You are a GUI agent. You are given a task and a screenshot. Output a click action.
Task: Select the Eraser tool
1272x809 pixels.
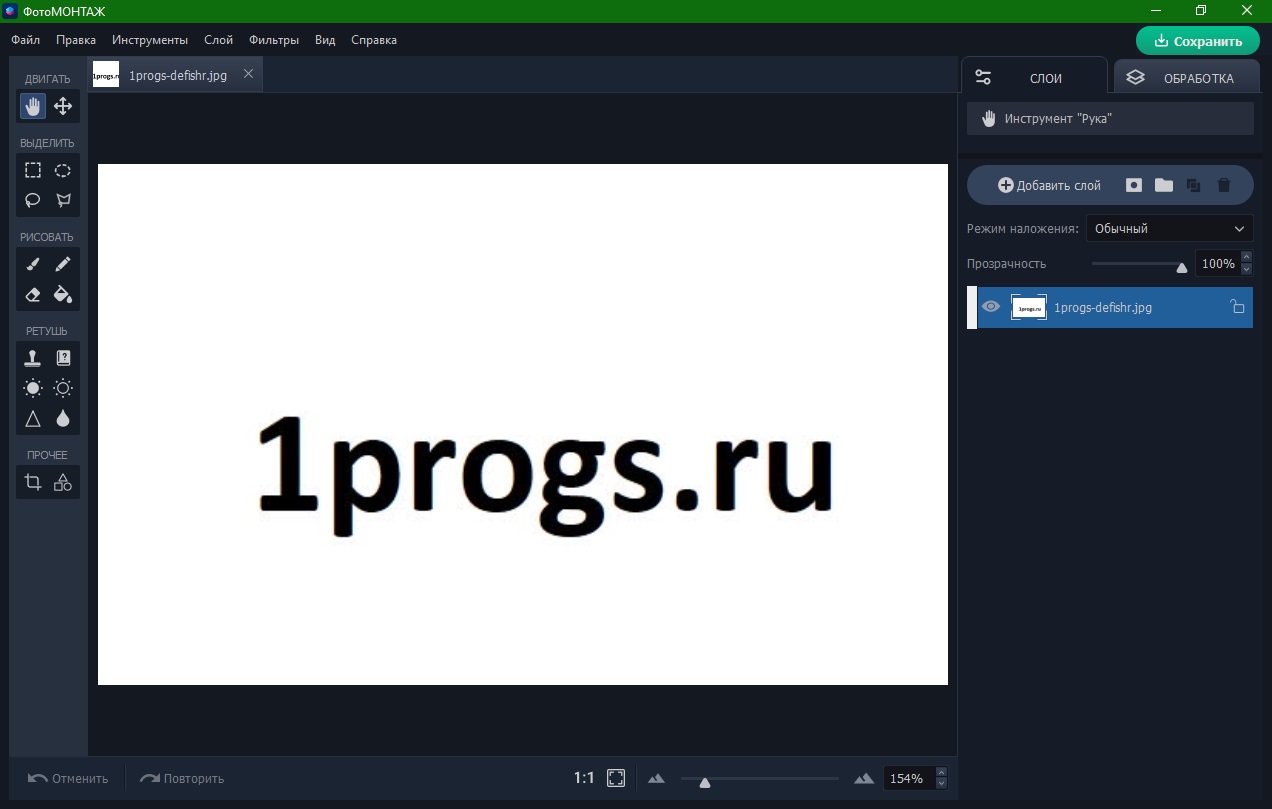coord(32,294)
